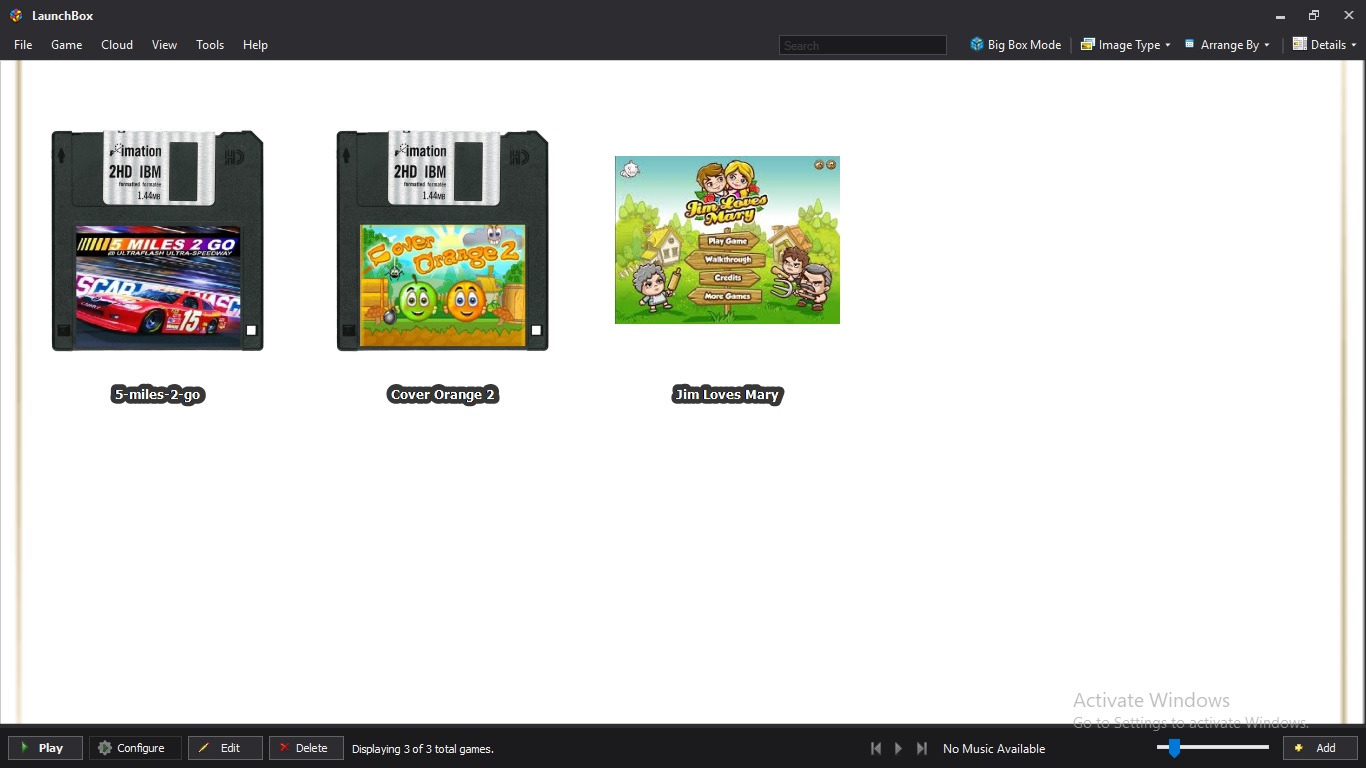Open the View menu

point(164,45)
